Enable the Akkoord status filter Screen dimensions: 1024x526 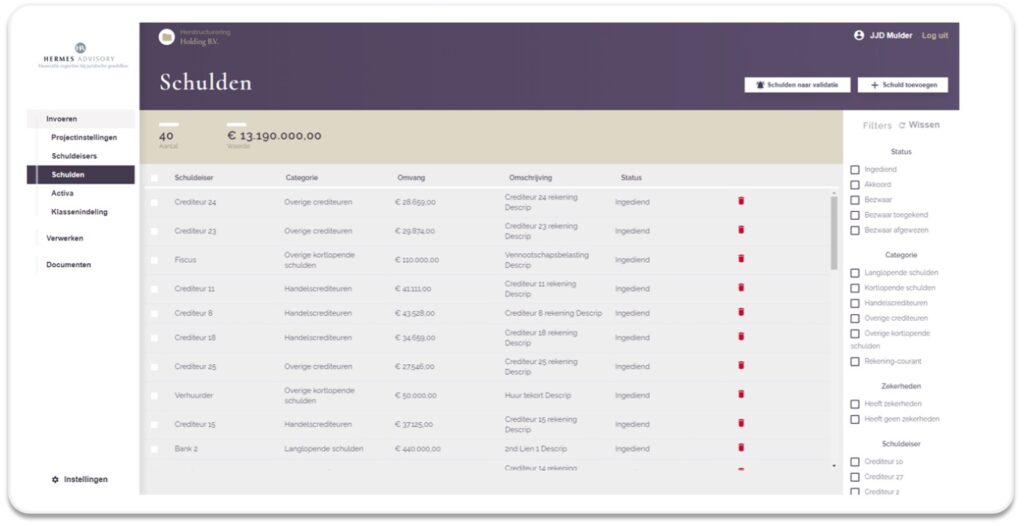pyautogui.click(x=855, y=185)
